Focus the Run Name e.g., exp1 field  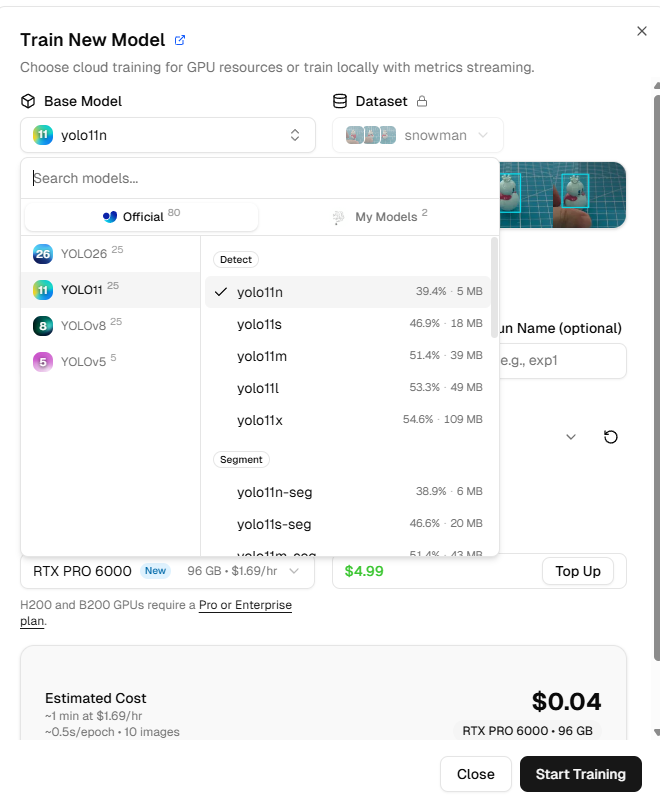point(562,361)
